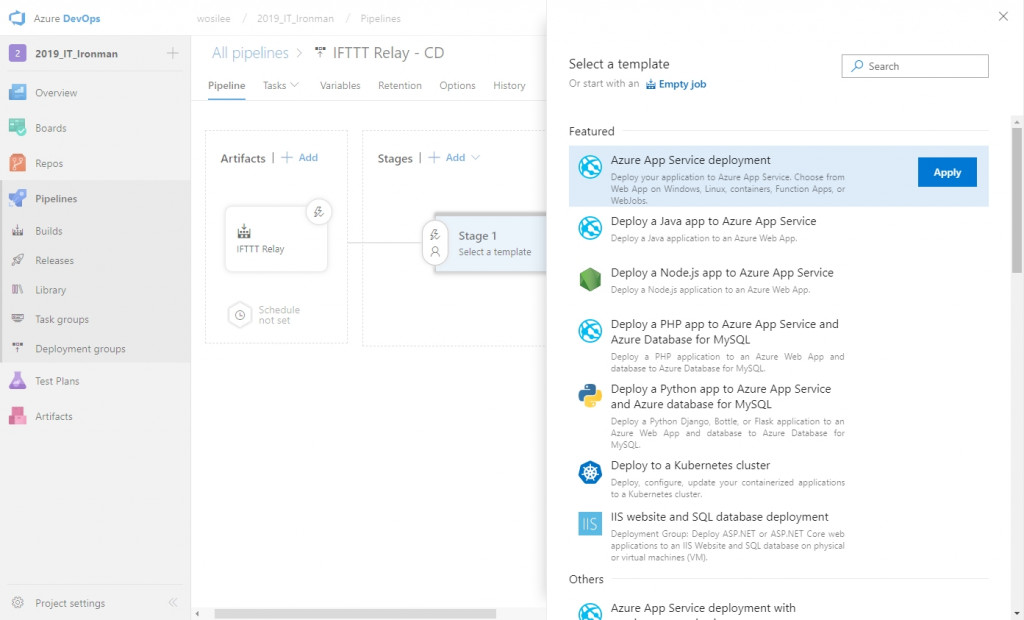Screen dimensions: 1024x620
Task: Click the Artifacts sidebar icon
Action: click(x=18, y=416)
